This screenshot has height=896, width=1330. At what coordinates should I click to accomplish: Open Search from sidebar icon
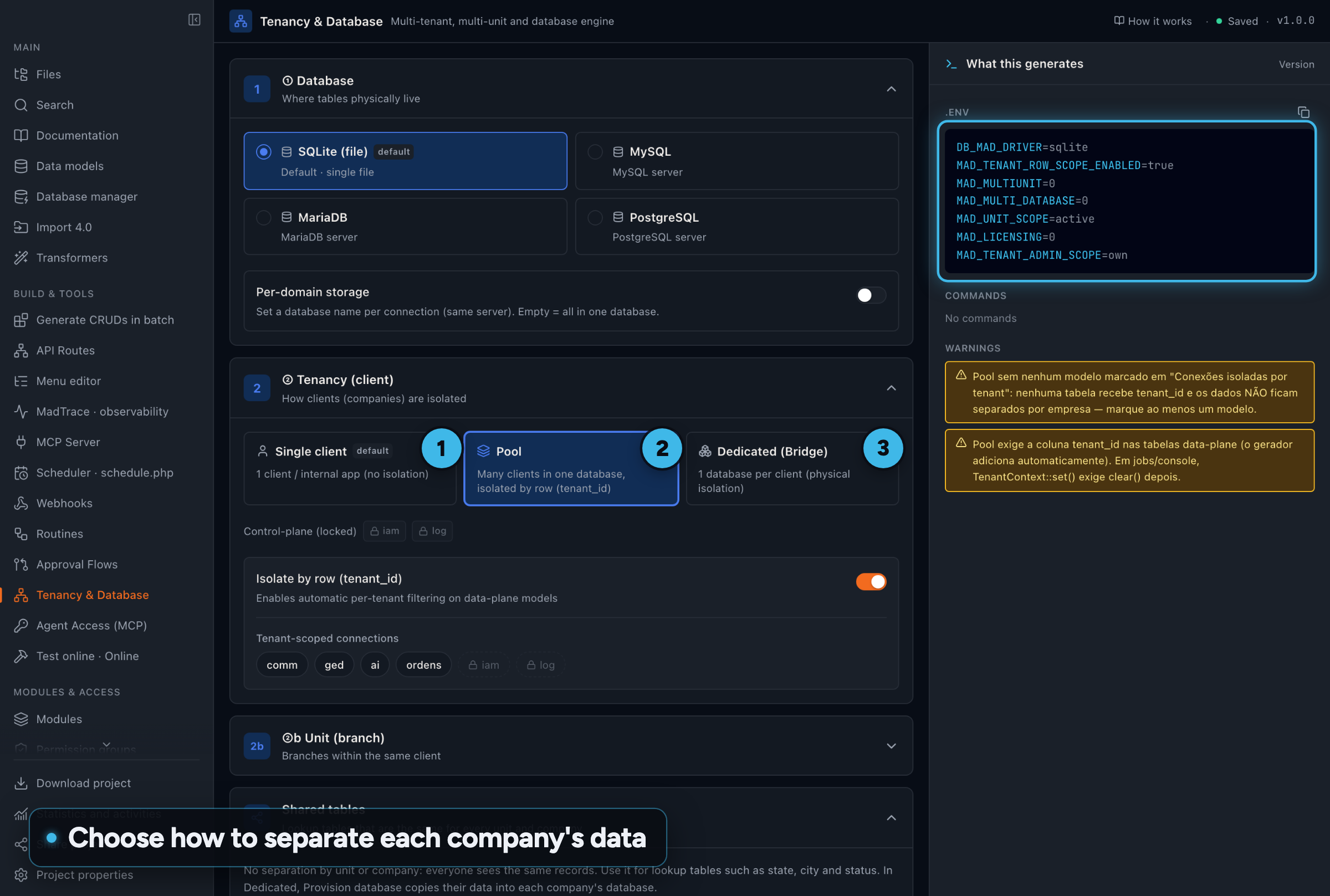click(x=21, y=105)
